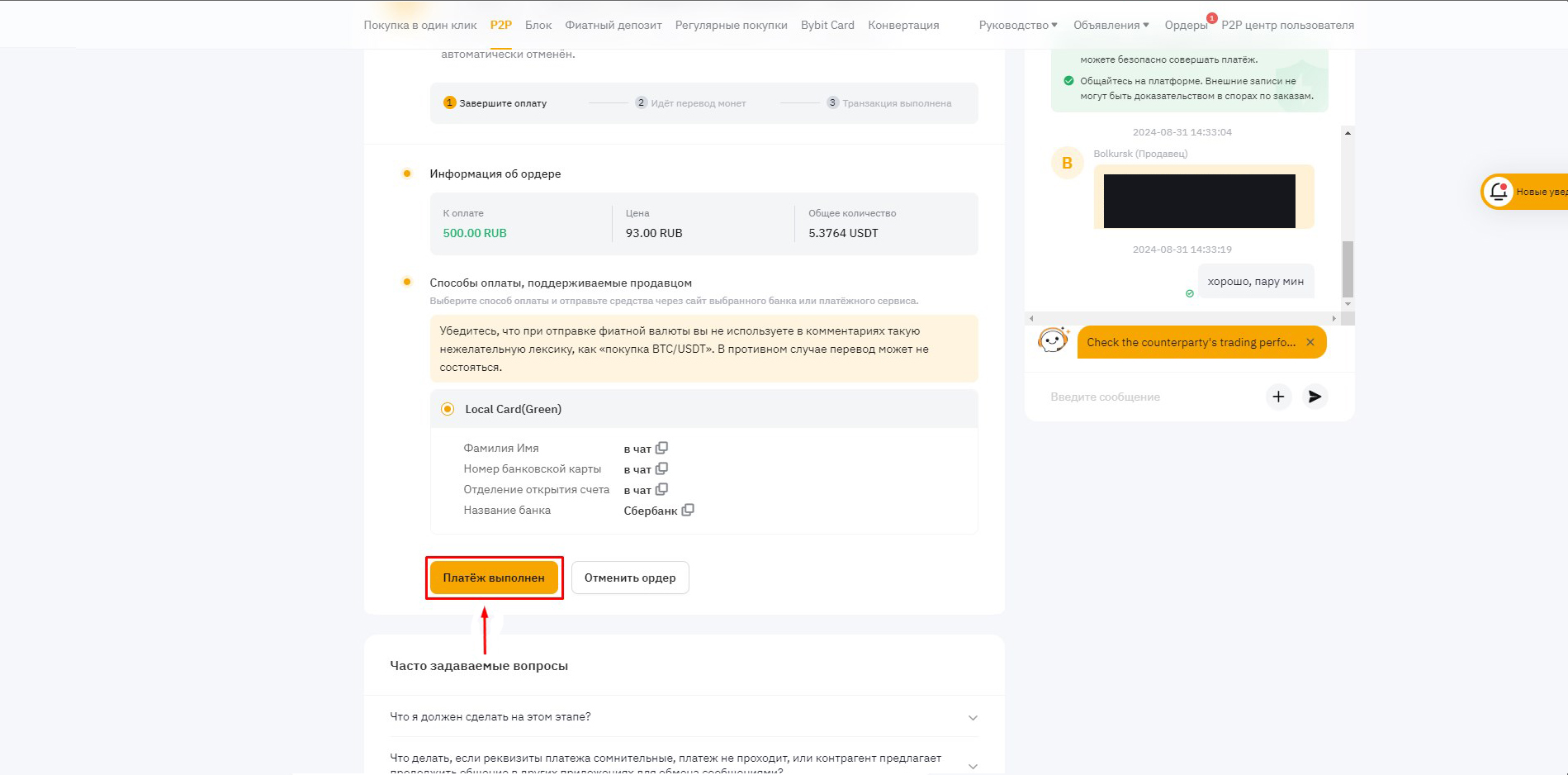This screenshot has width=1568, height=775.
Task: Copy the Фамилия Имя value
Action: click(x=661, y=448)
